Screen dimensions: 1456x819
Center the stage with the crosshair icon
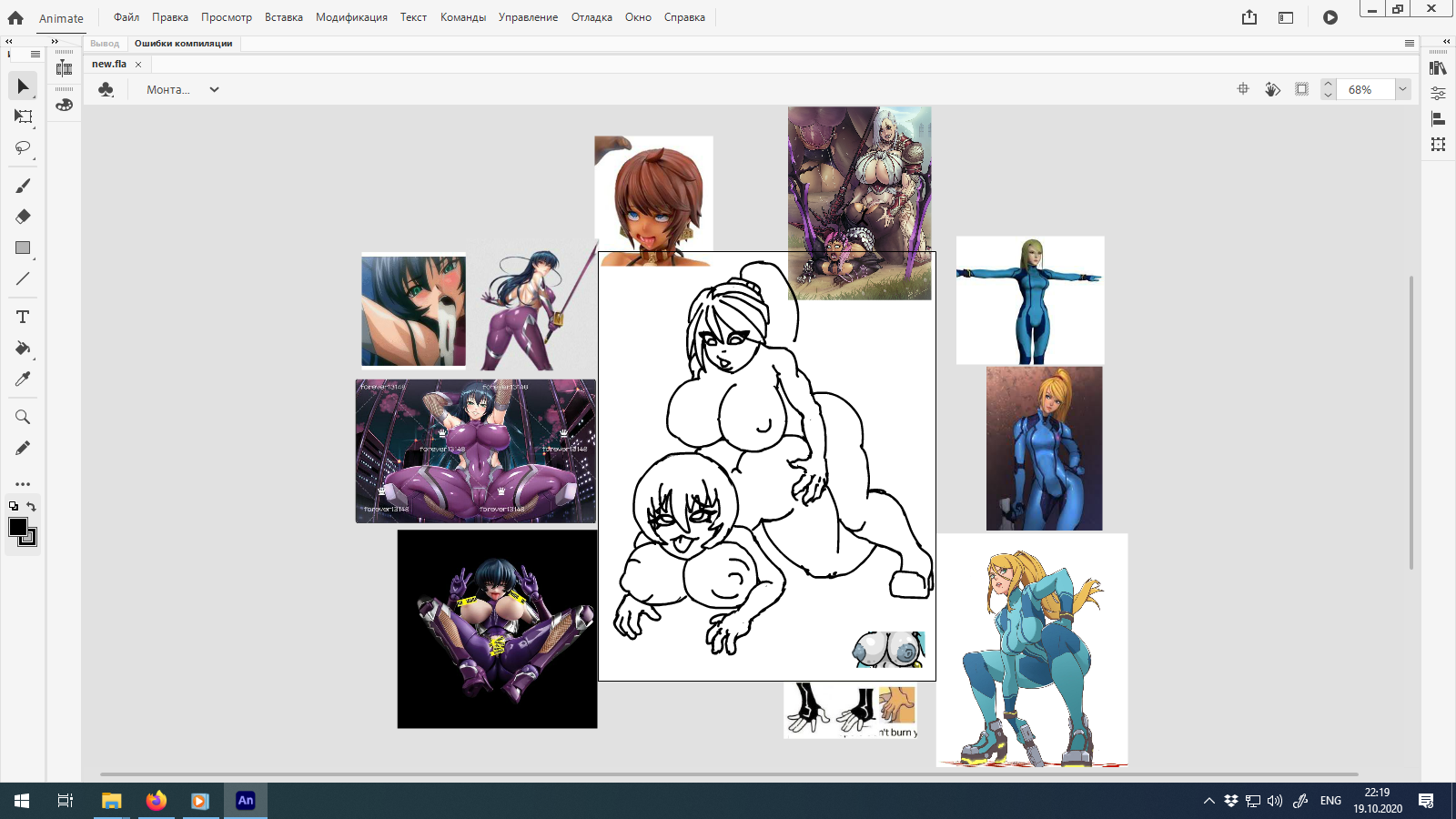point(1243,89)
